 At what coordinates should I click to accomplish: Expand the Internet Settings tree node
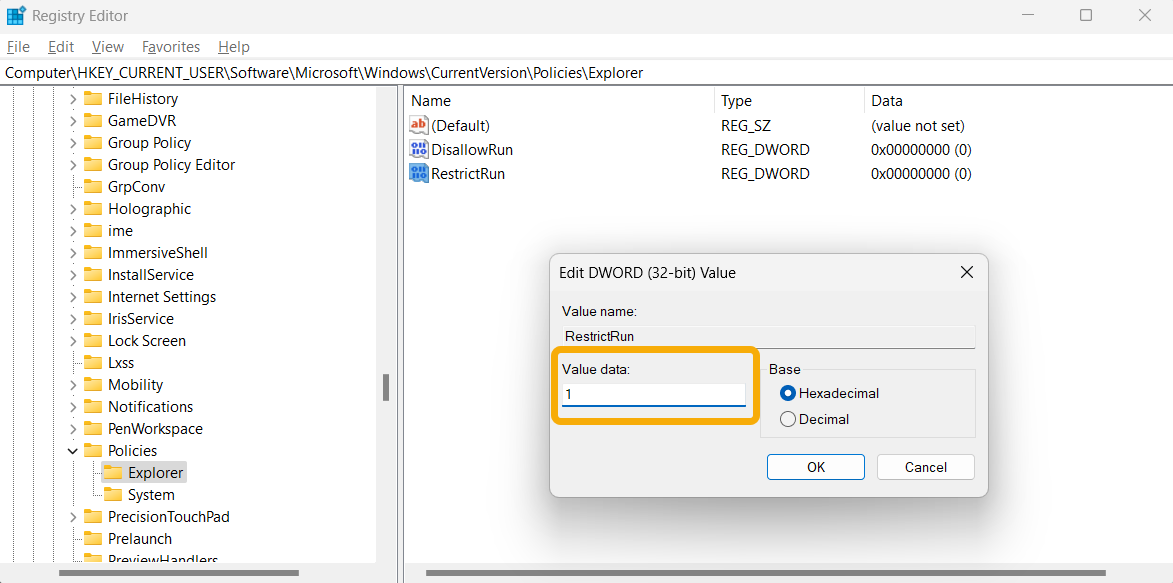point(71,296)
